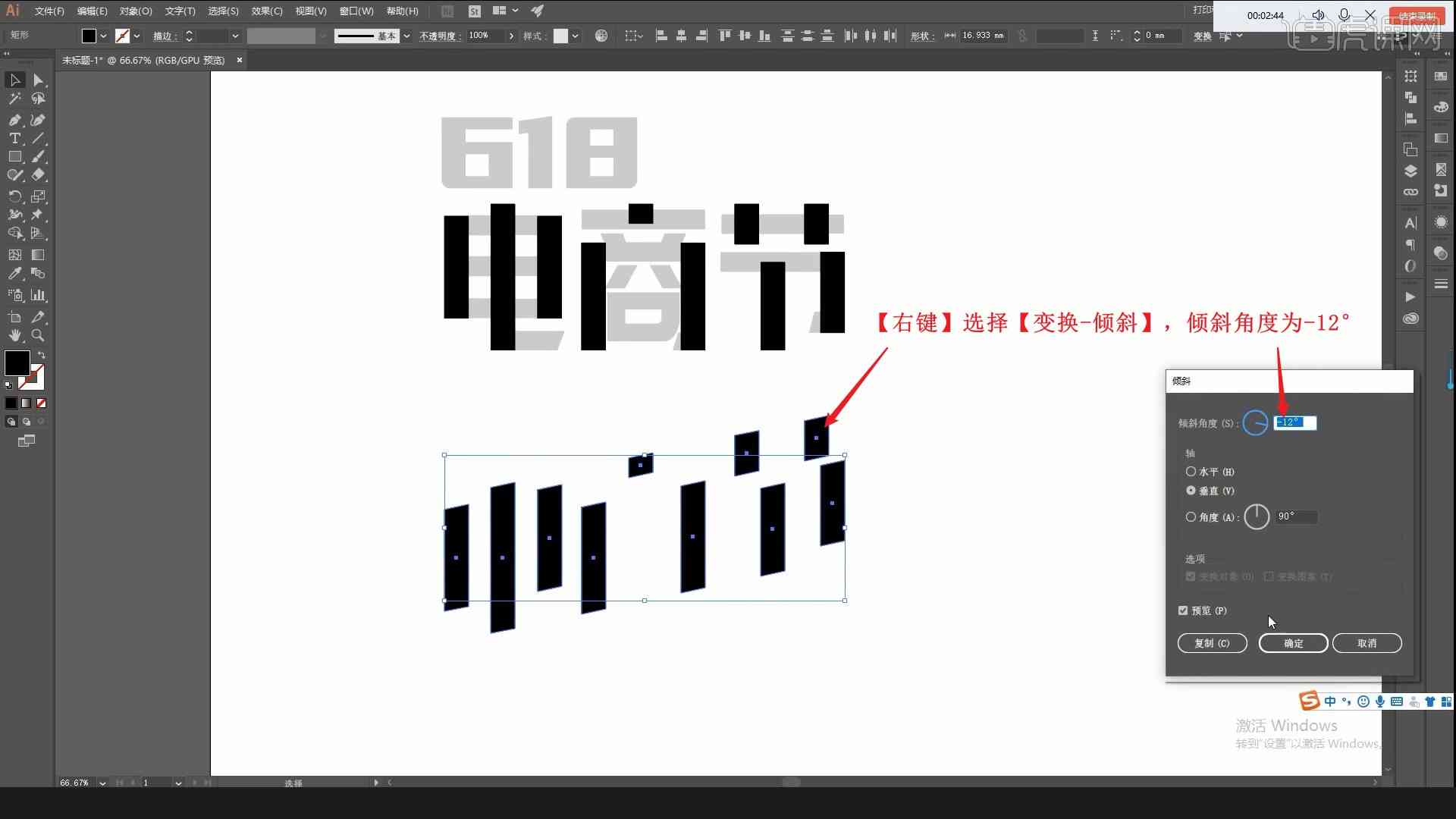This screenshot has height=819, width=1456.
Task: Toggle 预览 (Preview) checkbox
Action: [x=1185, y=610]
